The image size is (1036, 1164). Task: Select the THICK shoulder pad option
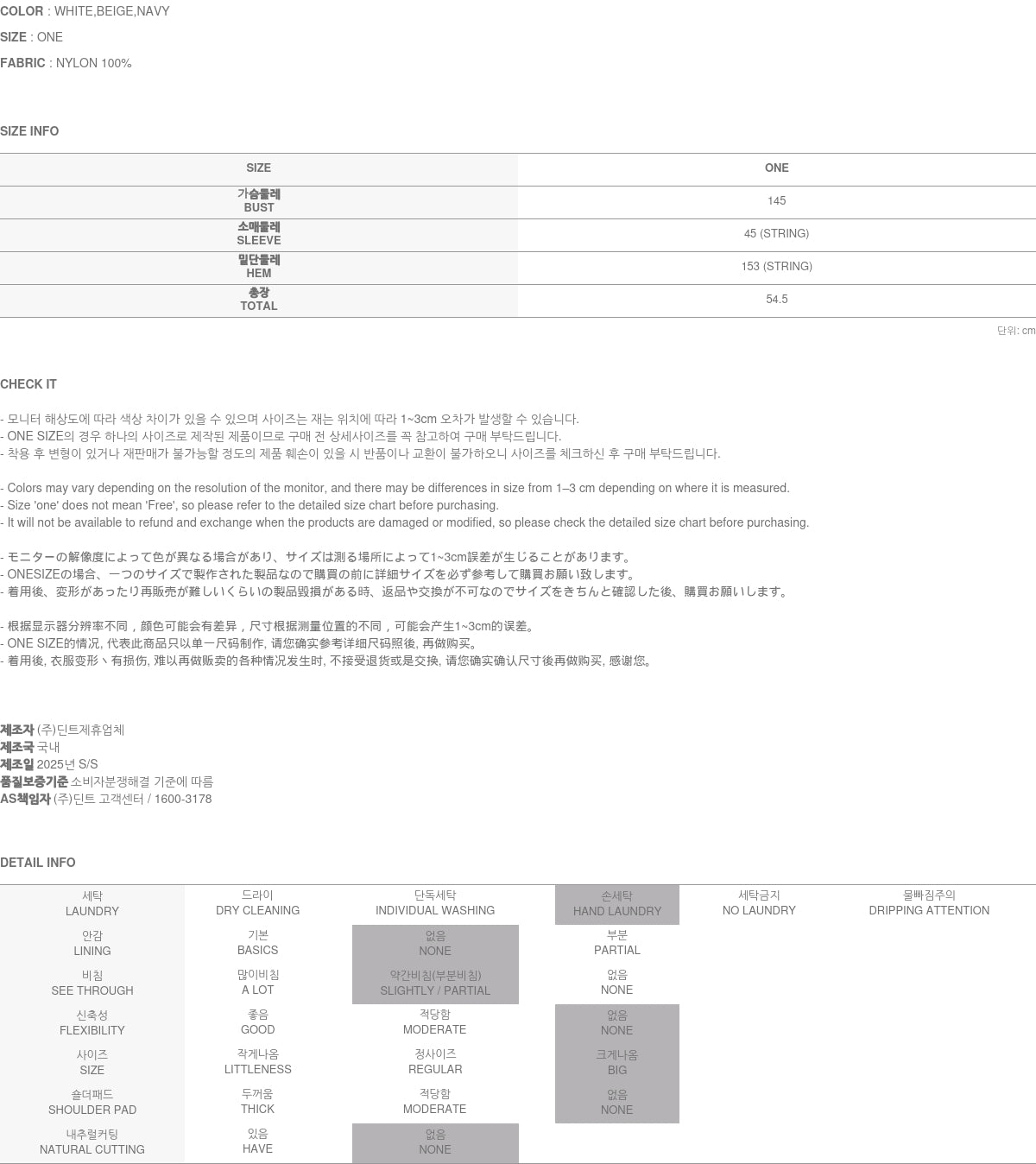257,1103
